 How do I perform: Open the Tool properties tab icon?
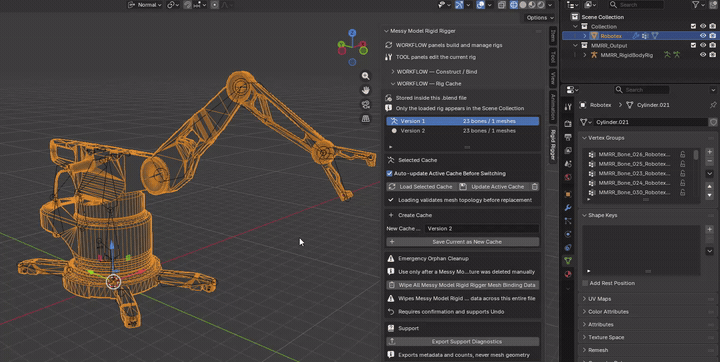click(568, 107)
